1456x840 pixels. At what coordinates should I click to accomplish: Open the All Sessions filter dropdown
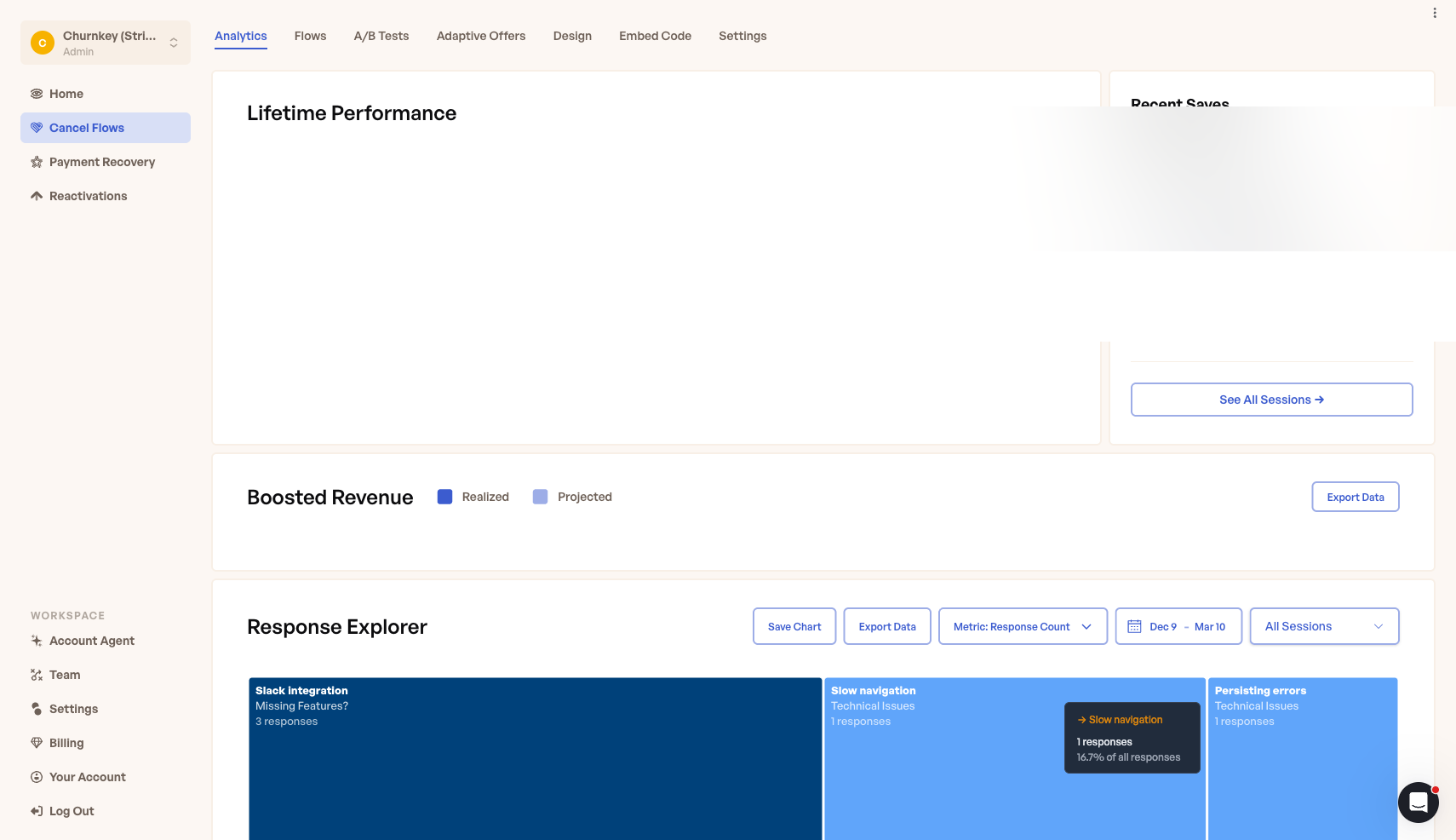pyautogui.click(x=1324, y=626)
